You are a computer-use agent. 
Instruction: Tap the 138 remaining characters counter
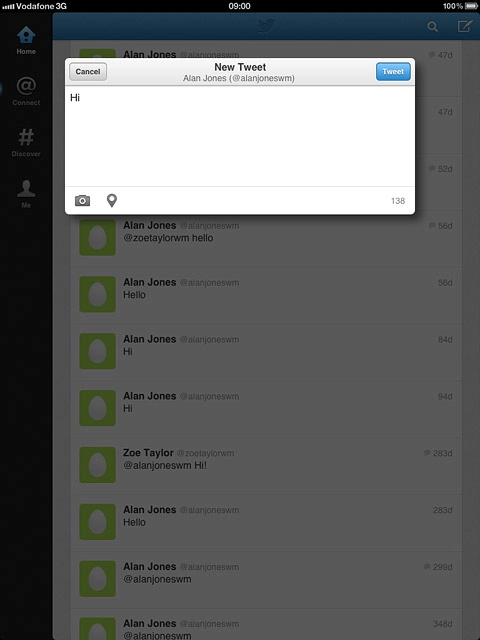[398, 201]
